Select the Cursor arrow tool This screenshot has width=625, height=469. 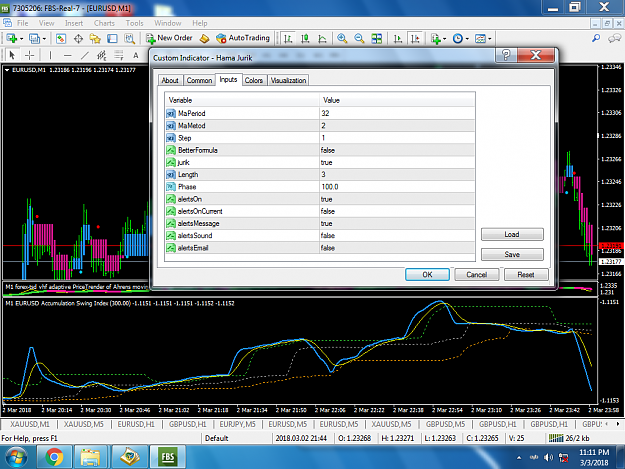pyautogui.click(x=12, y=55)
